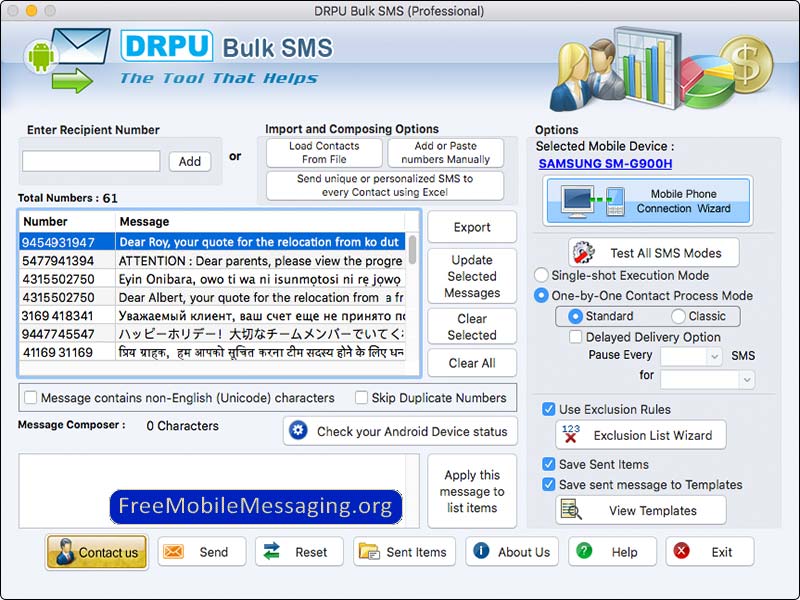
Task: Click the blue info icon on About Us
Action: pyautogui.click(x=481, y=551)
